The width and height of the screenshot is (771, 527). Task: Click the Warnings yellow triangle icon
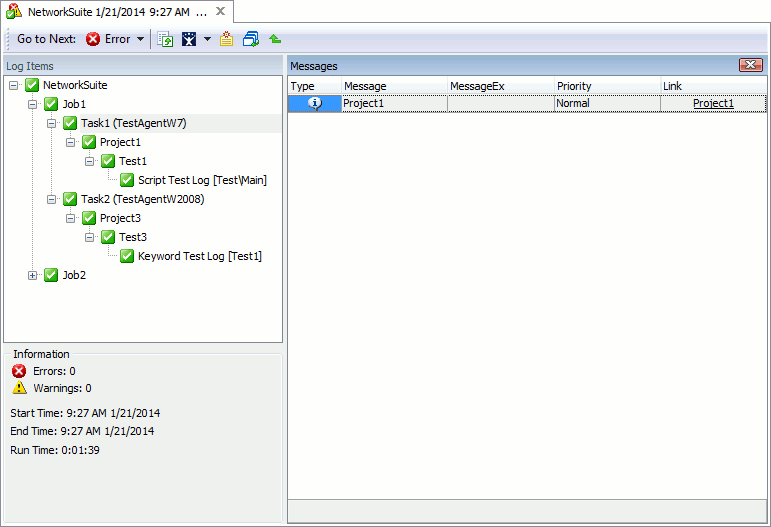(x=19, y=388)
